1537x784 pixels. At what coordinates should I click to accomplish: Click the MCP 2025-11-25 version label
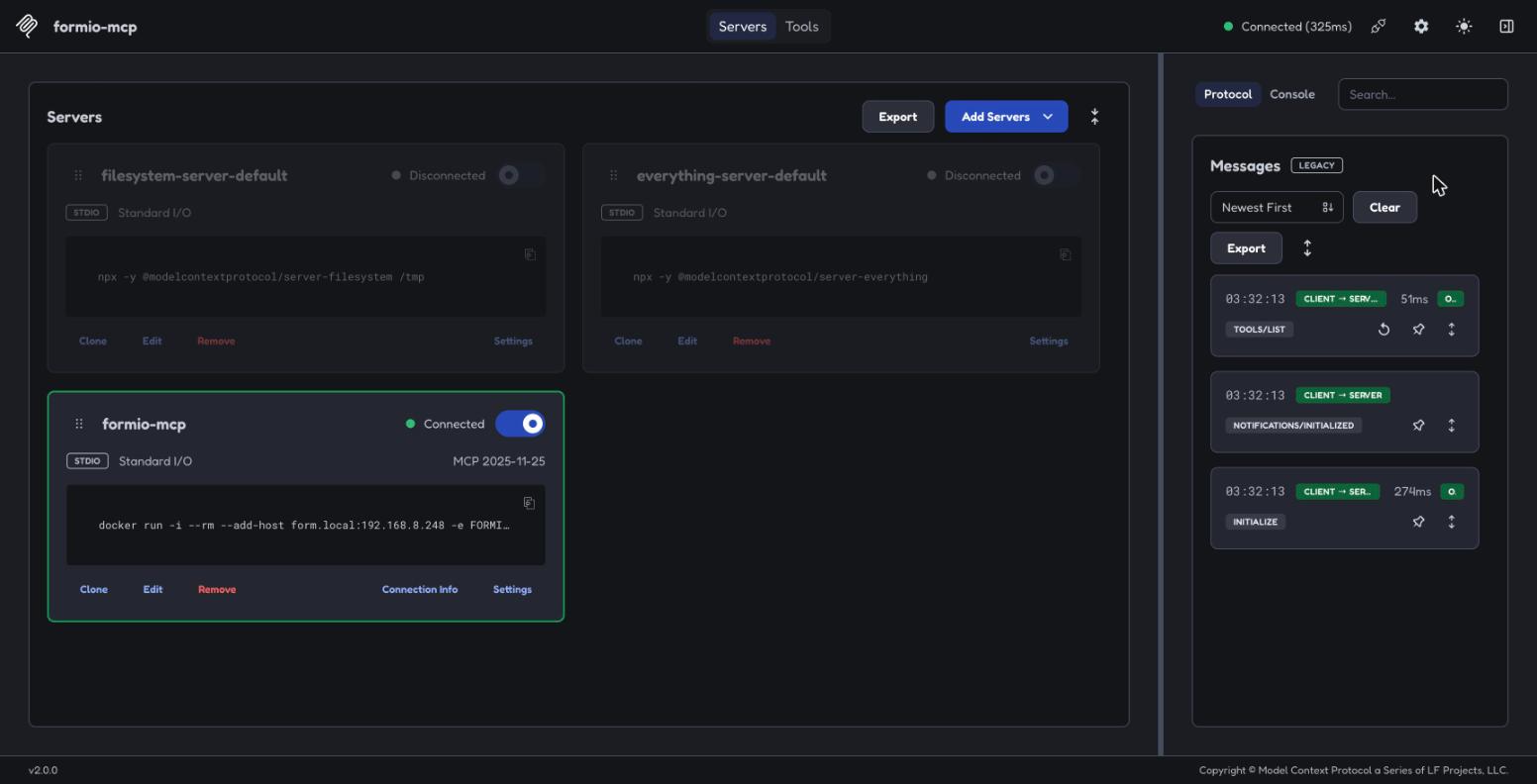(x=499, y=461)
